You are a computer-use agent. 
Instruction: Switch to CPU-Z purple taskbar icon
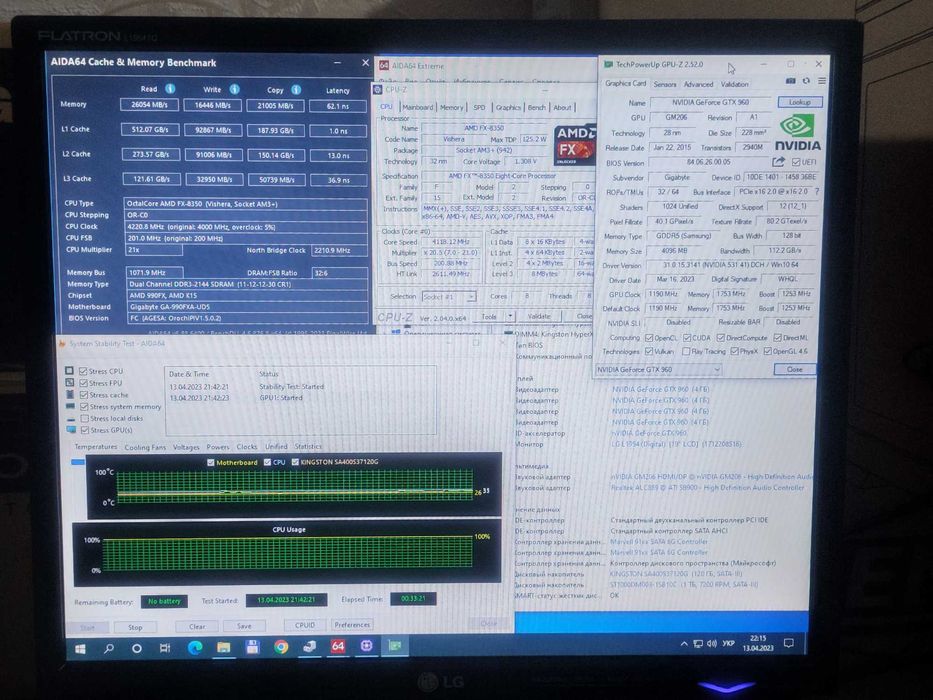tap(367, 646)
